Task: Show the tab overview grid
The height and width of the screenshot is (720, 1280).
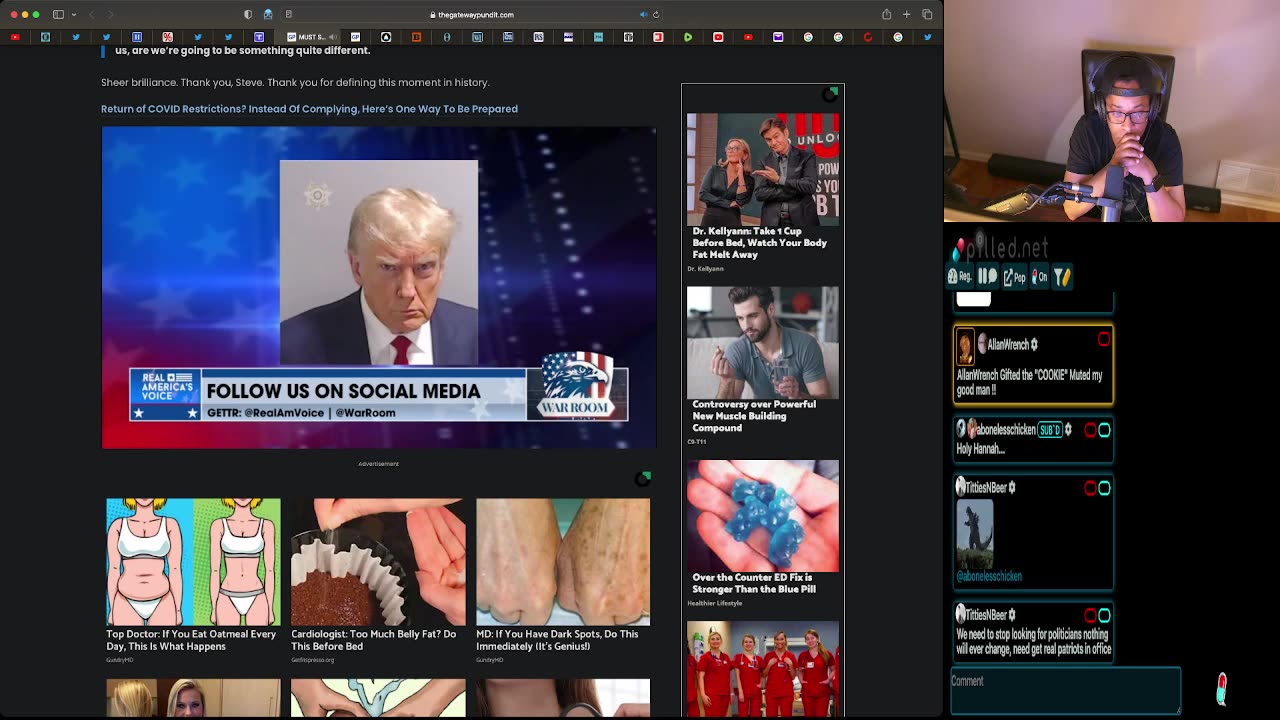Action: tap(927, 15)
